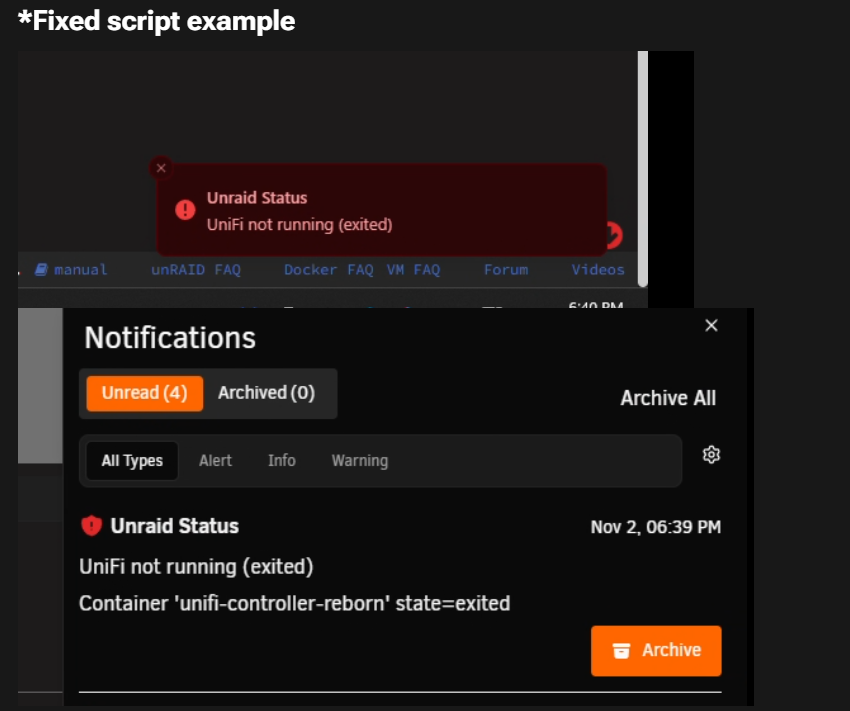
Task: Open the Docker FAQ link
Action: 329,269
